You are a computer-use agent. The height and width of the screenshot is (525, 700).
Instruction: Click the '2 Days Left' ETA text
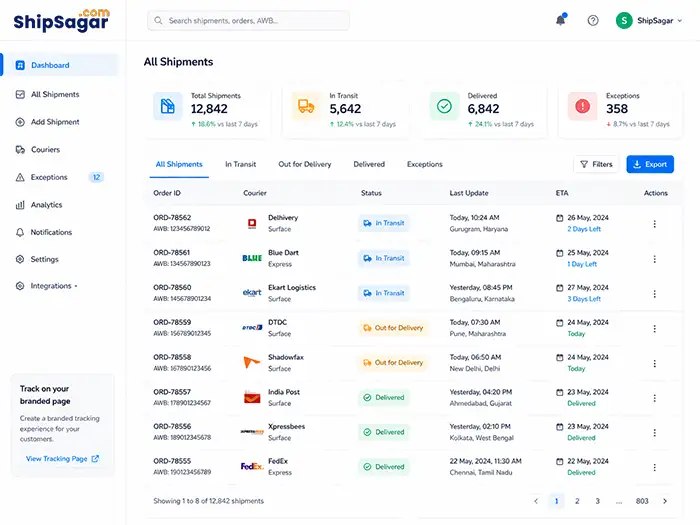[x=584, y=229]
